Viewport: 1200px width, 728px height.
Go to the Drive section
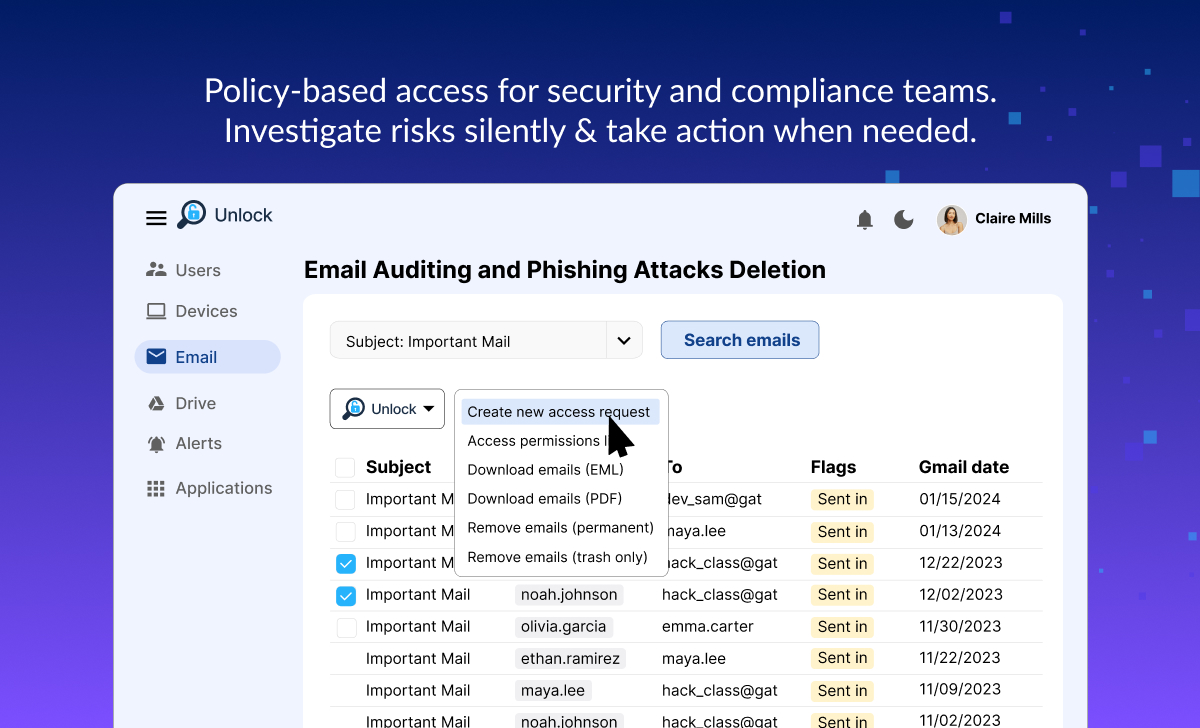[197, 403]
